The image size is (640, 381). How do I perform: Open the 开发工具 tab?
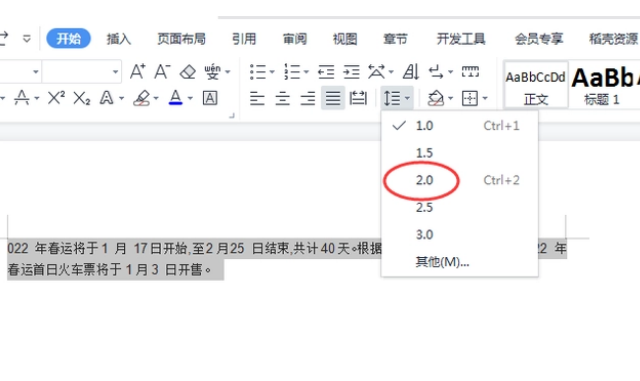(x=461, y=39)
